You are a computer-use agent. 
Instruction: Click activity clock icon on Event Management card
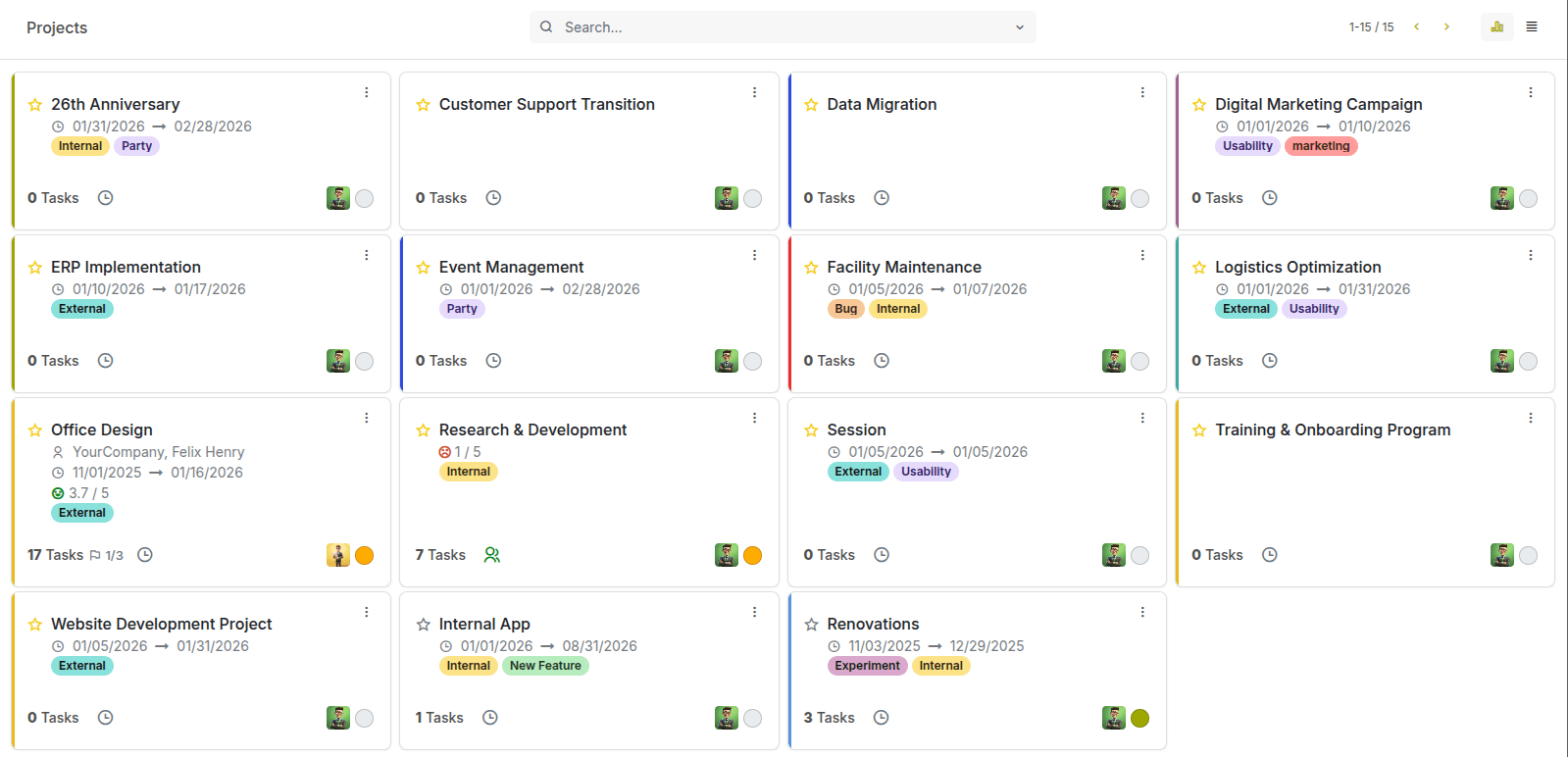(494, 361)
